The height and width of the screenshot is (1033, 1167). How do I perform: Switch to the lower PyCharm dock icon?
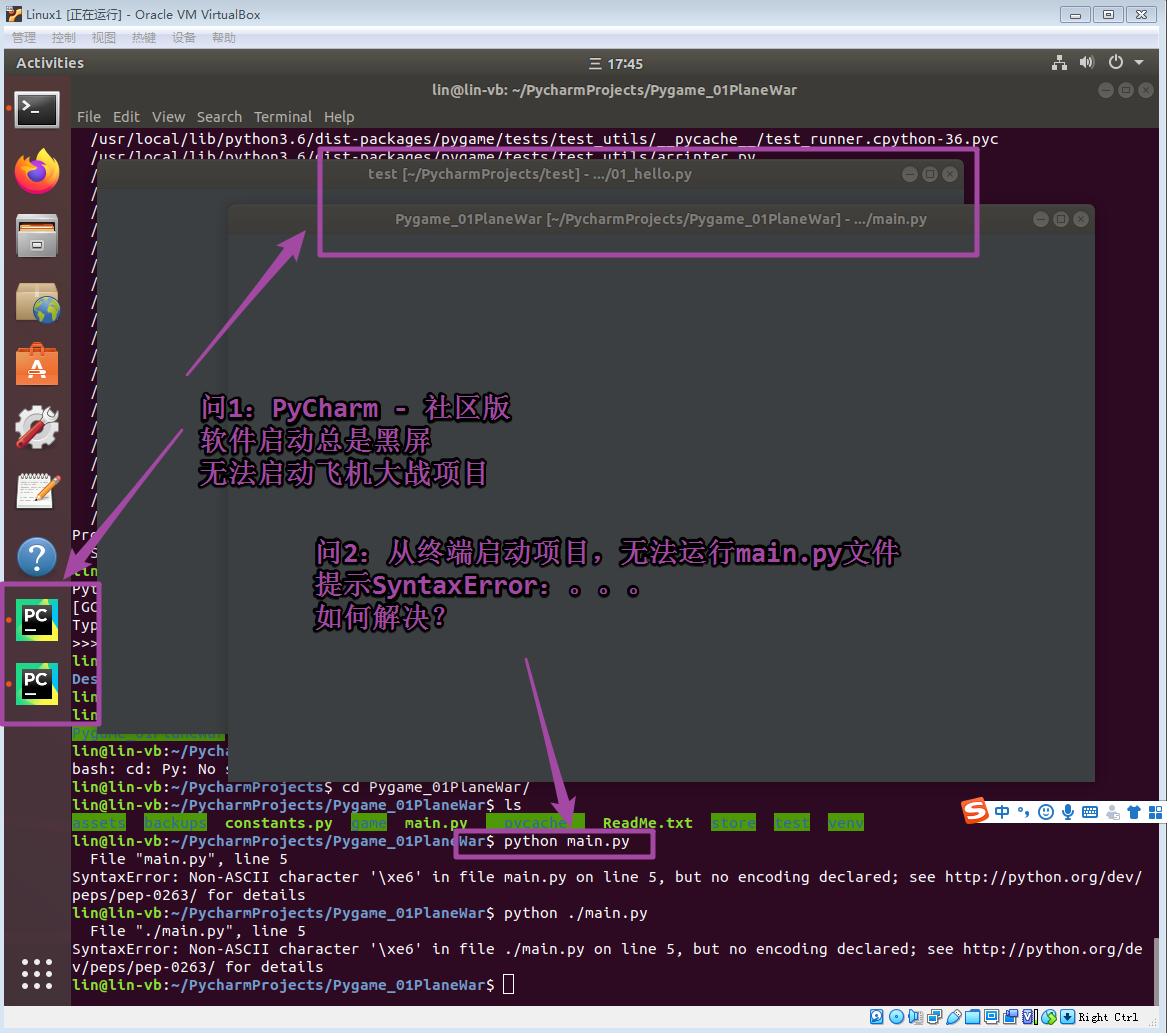point(36,683)
